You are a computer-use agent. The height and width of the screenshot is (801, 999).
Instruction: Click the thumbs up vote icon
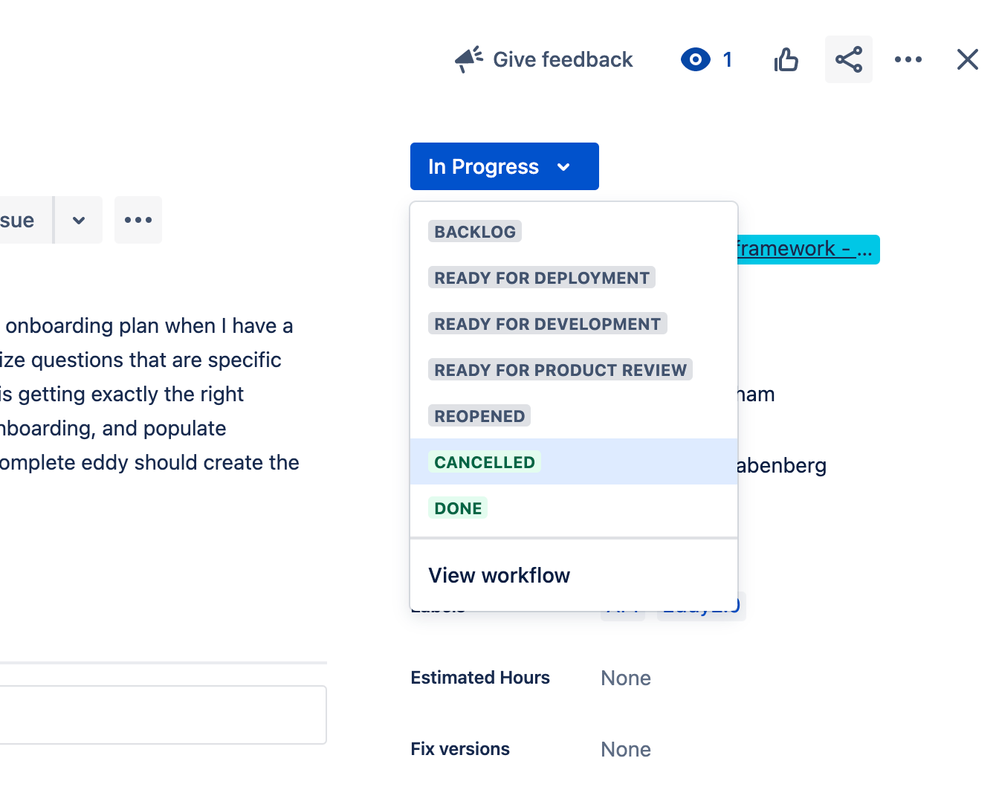tap(786, 60)
